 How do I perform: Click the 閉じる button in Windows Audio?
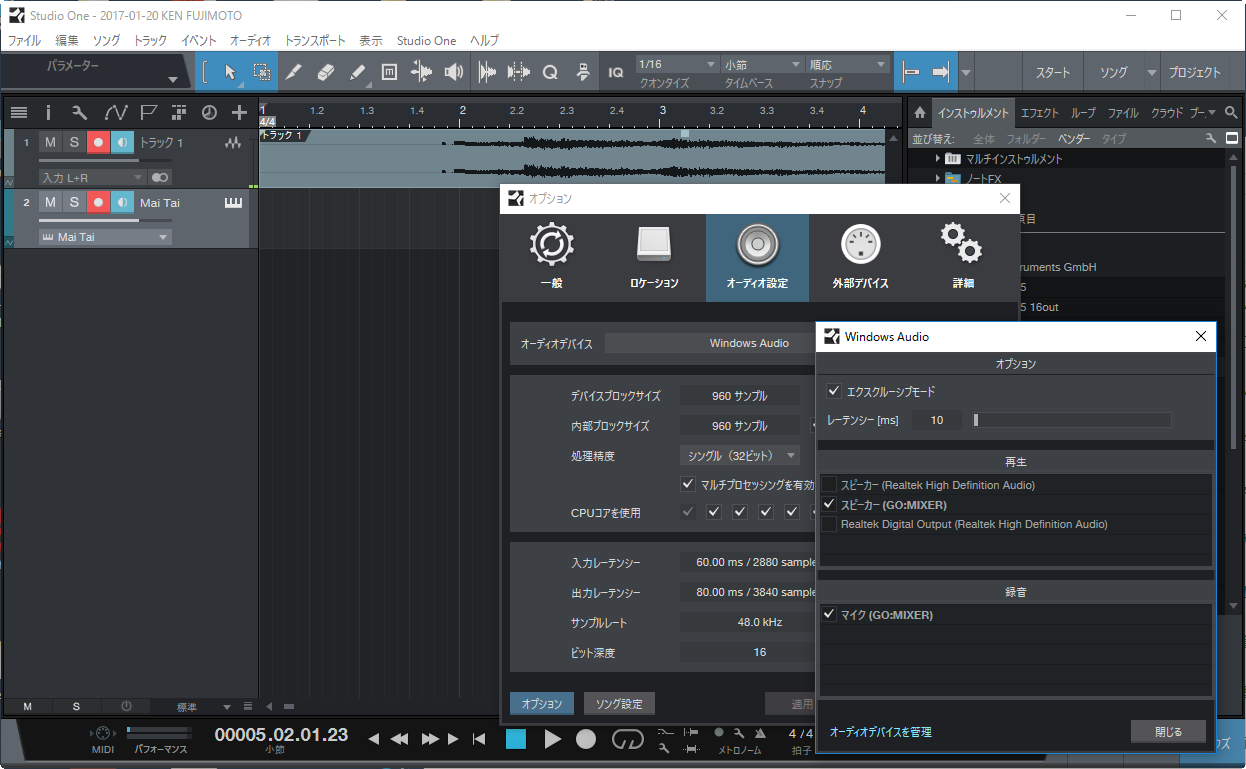[x=1168, y=732]
